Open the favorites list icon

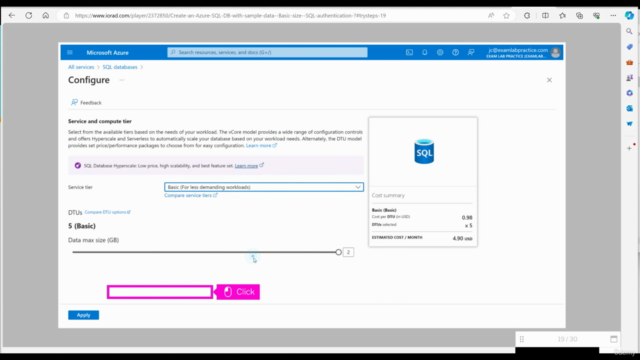coord(562,16)
